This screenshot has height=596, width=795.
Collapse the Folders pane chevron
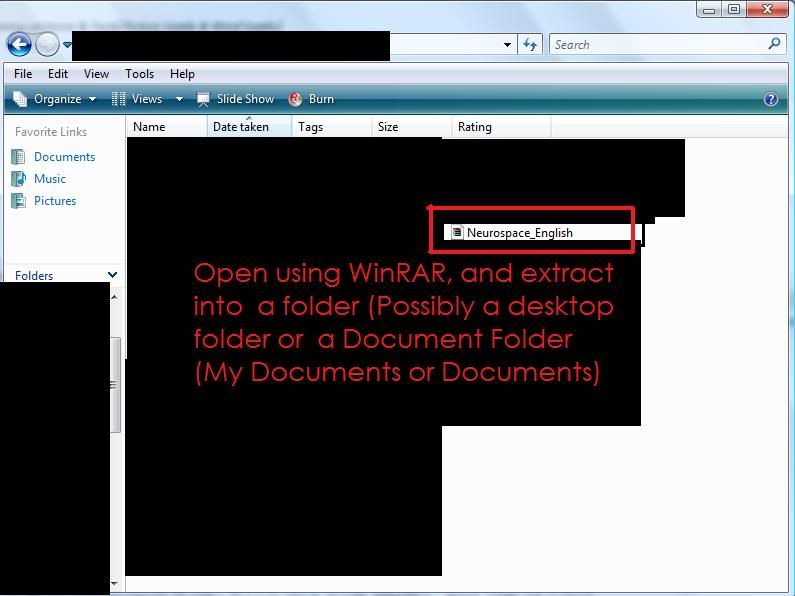(112, 275)
